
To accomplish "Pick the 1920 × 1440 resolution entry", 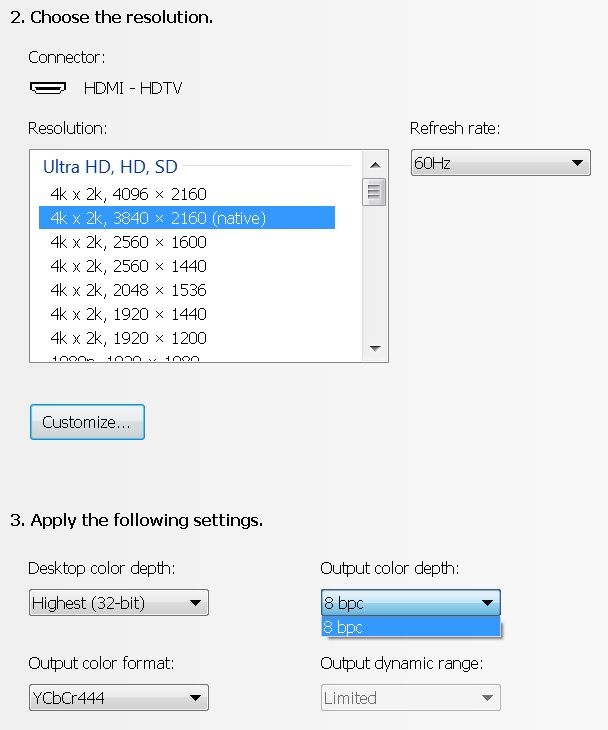I will pos(129,314).
